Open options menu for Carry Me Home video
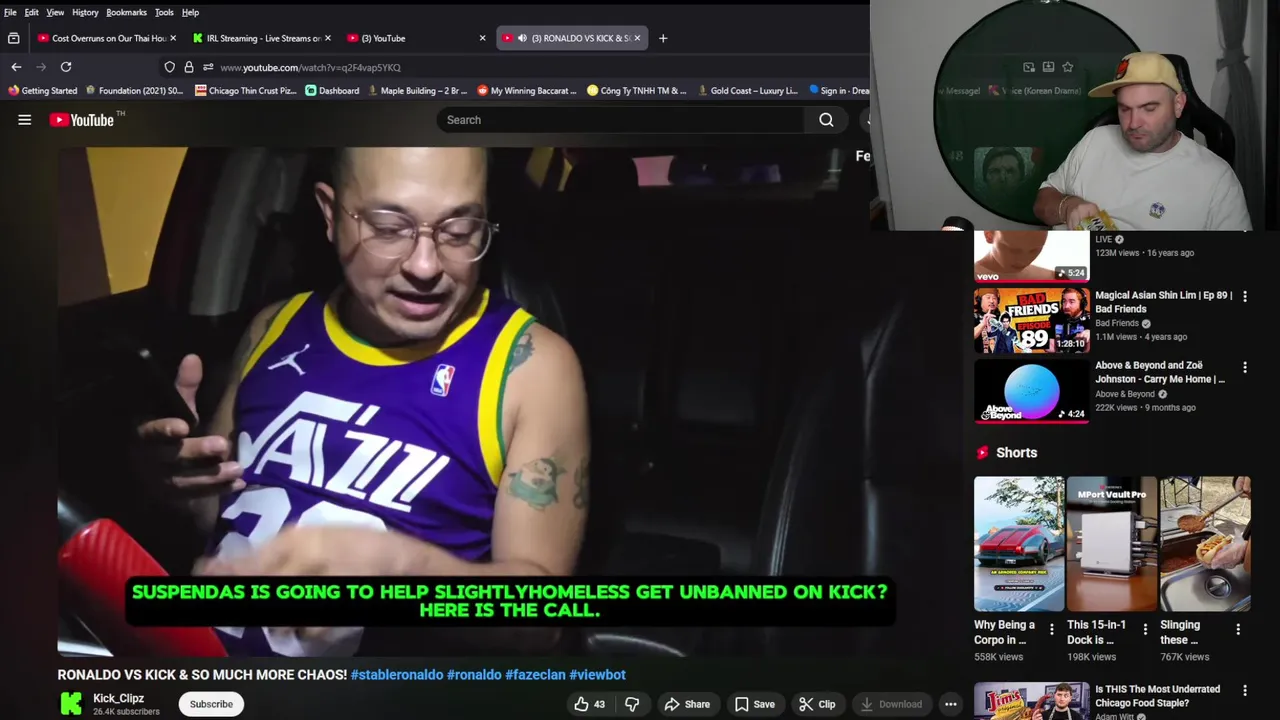Viewport: 1280px width, 720px height. click(x=1245, y=367)
